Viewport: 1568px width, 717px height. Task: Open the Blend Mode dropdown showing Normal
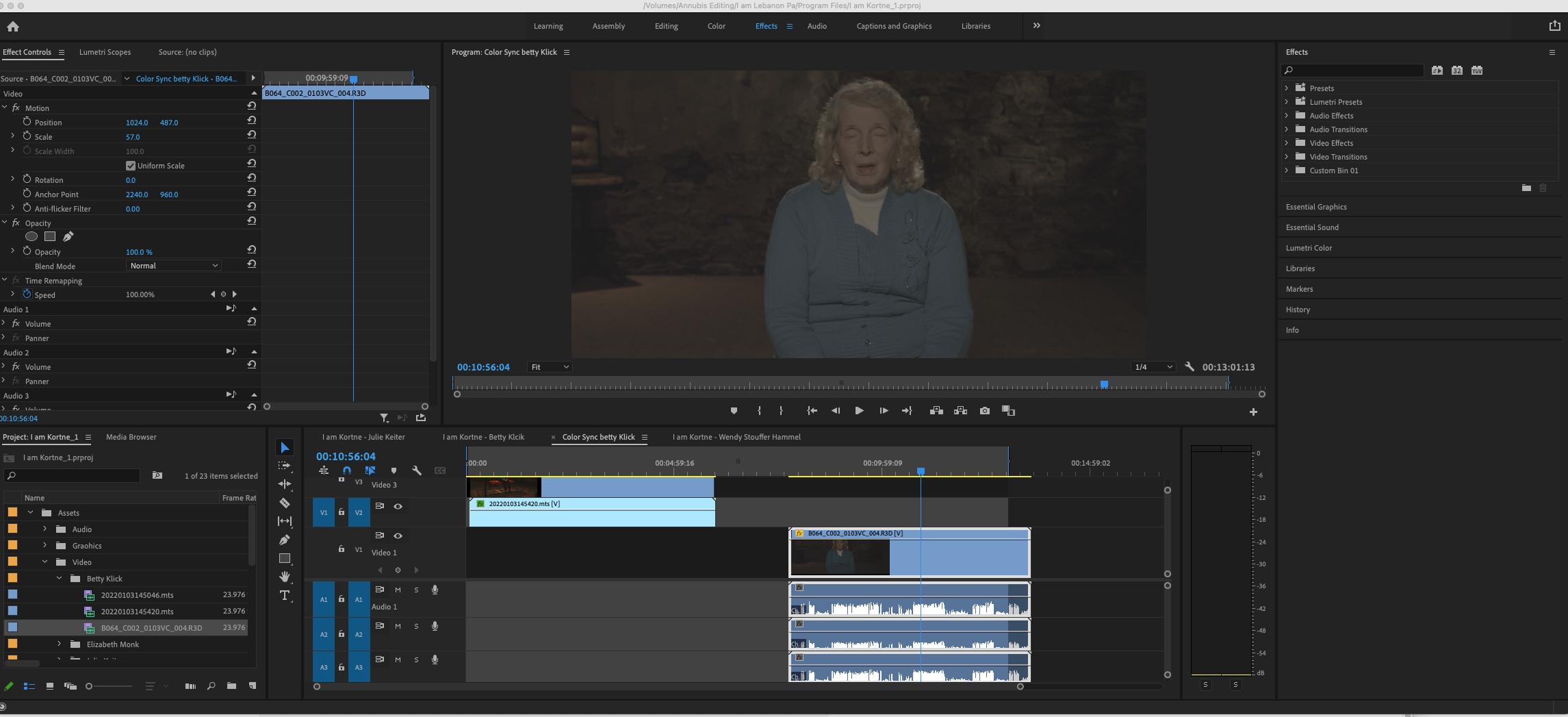[173, 265]
